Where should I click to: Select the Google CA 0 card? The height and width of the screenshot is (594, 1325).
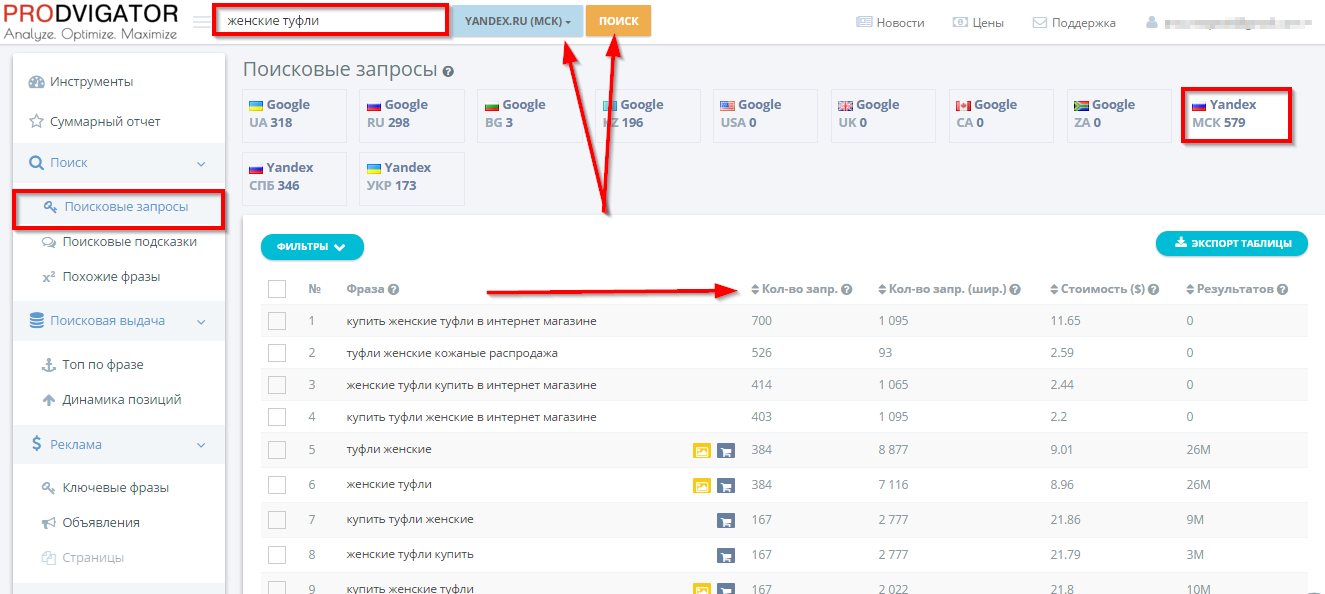(x=1001, y=114)
